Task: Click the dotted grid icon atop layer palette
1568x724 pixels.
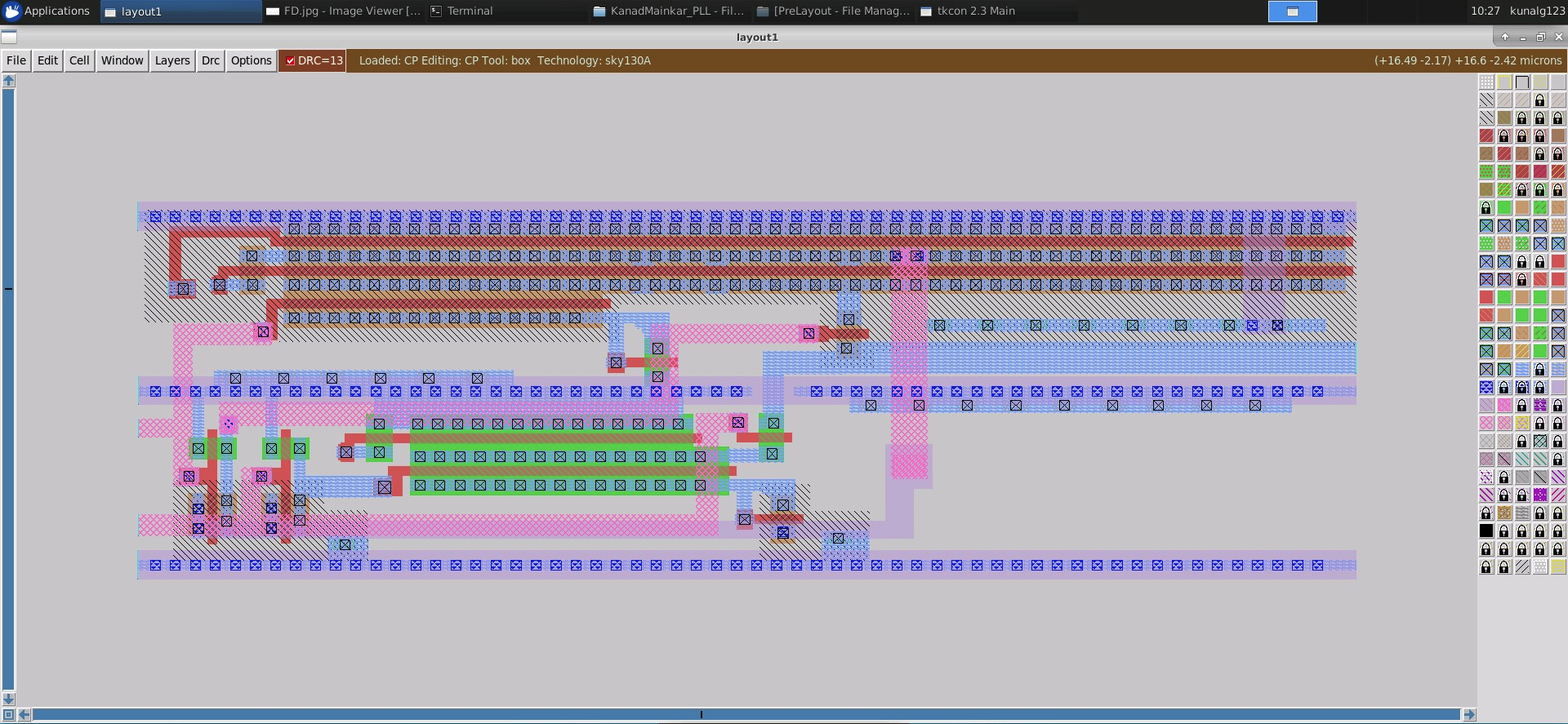Action: (x=1486, y=82)
